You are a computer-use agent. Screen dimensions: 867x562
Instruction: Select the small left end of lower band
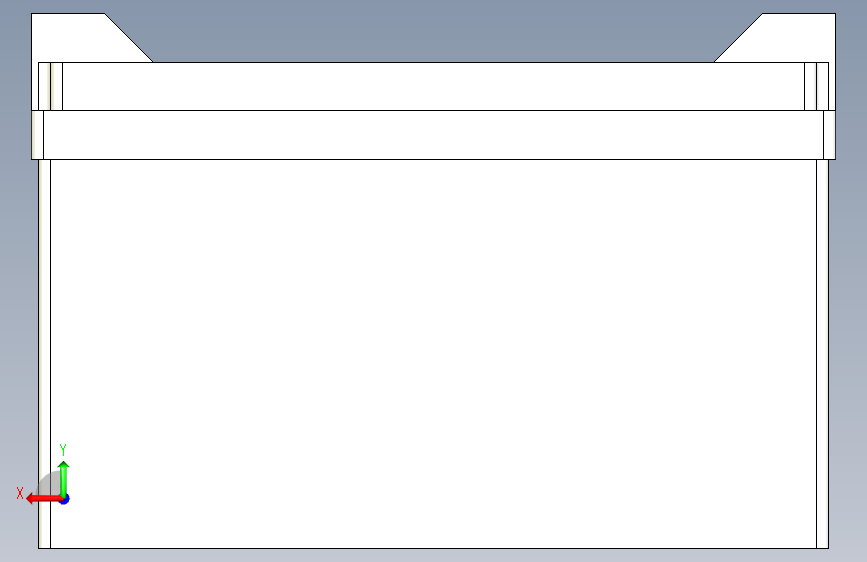click(x=38, y=135)
